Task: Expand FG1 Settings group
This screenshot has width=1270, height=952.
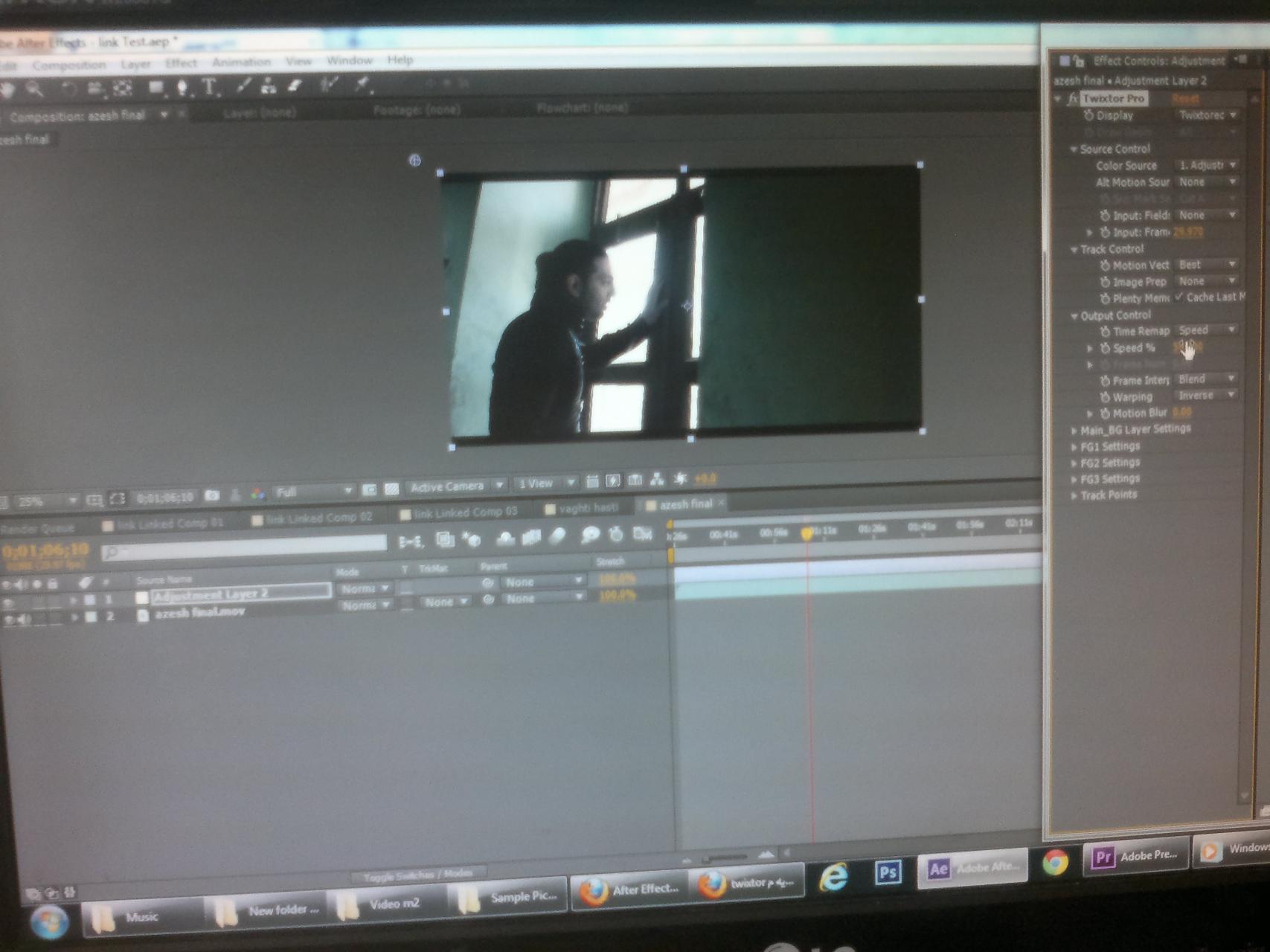Action: click(x=1074, y=447)
